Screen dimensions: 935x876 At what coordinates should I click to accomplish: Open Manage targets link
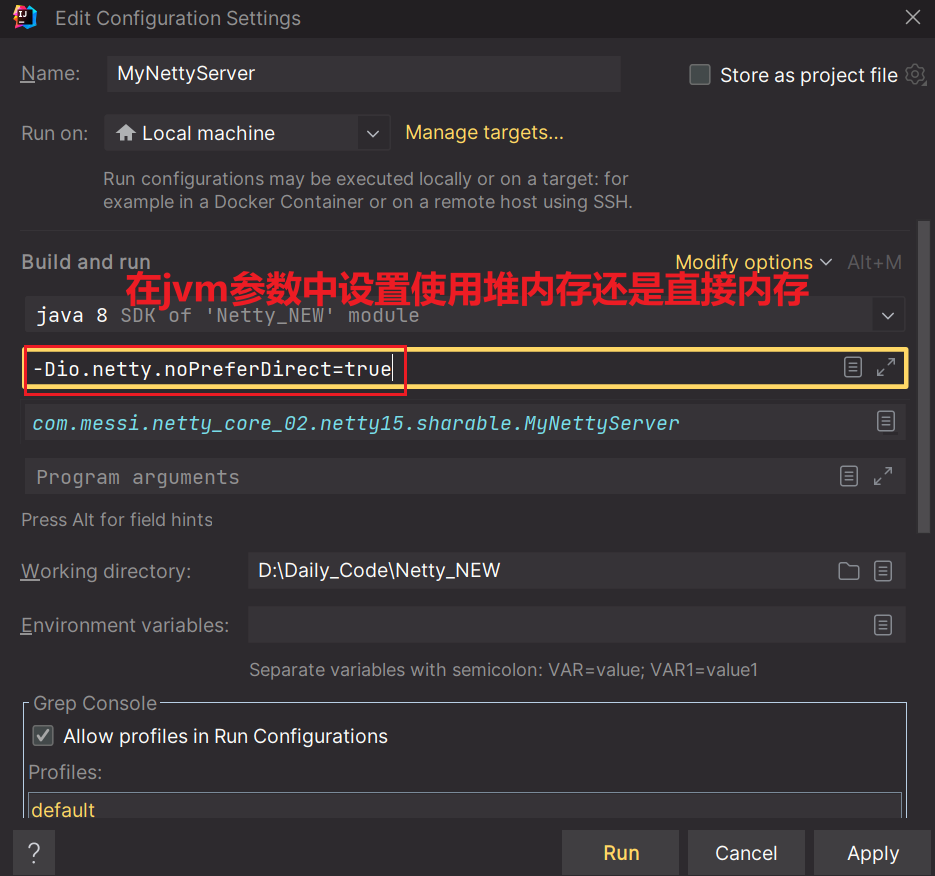click(484, 132)
